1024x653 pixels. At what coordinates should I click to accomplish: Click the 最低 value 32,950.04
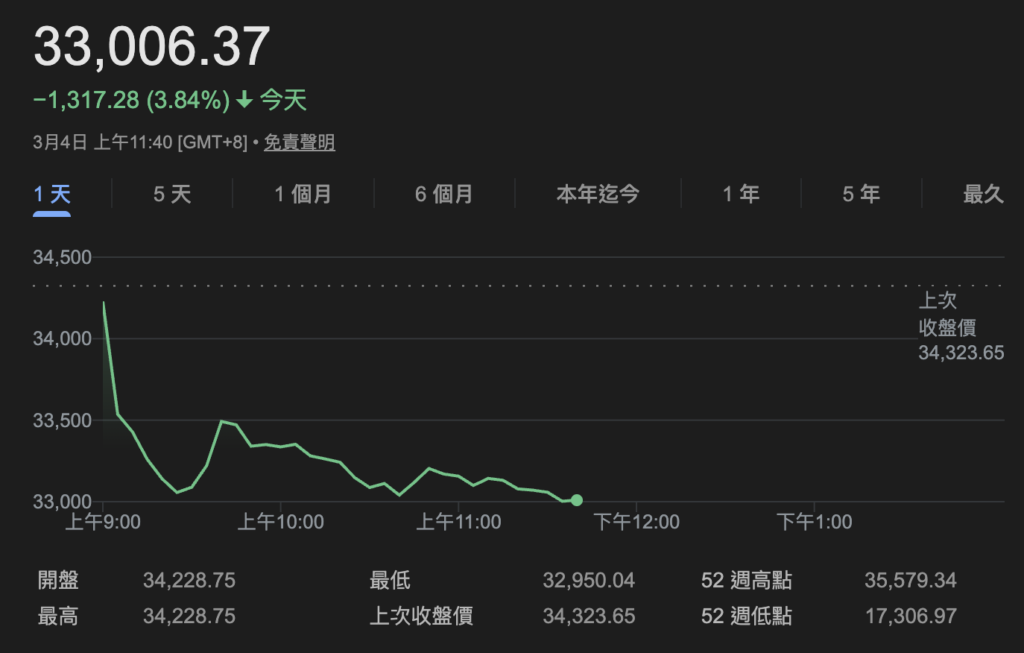(x=588, y=582)
